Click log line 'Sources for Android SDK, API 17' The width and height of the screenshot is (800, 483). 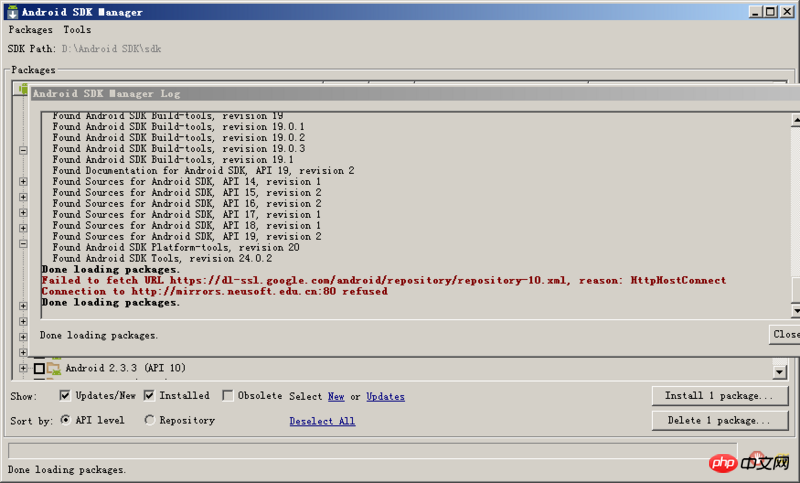click(x=186, y=214)
